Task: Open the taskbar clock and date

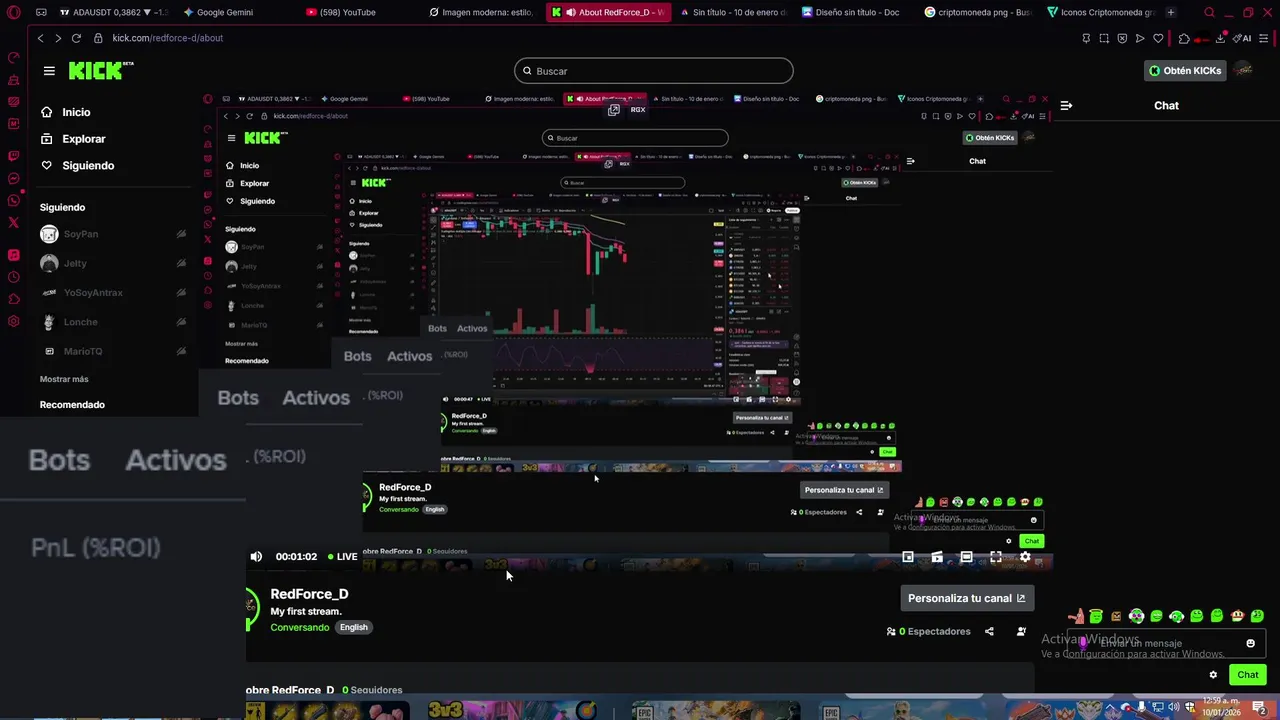Action: pyautogui.click(x=1221, y=707)
